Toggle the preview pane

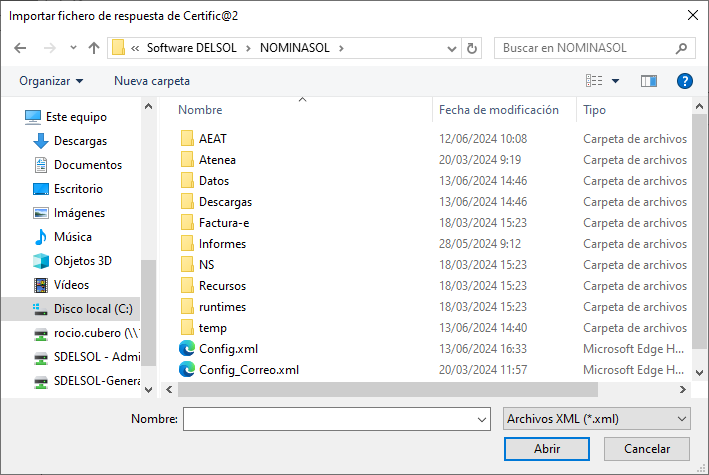click(x=648, y=81)
